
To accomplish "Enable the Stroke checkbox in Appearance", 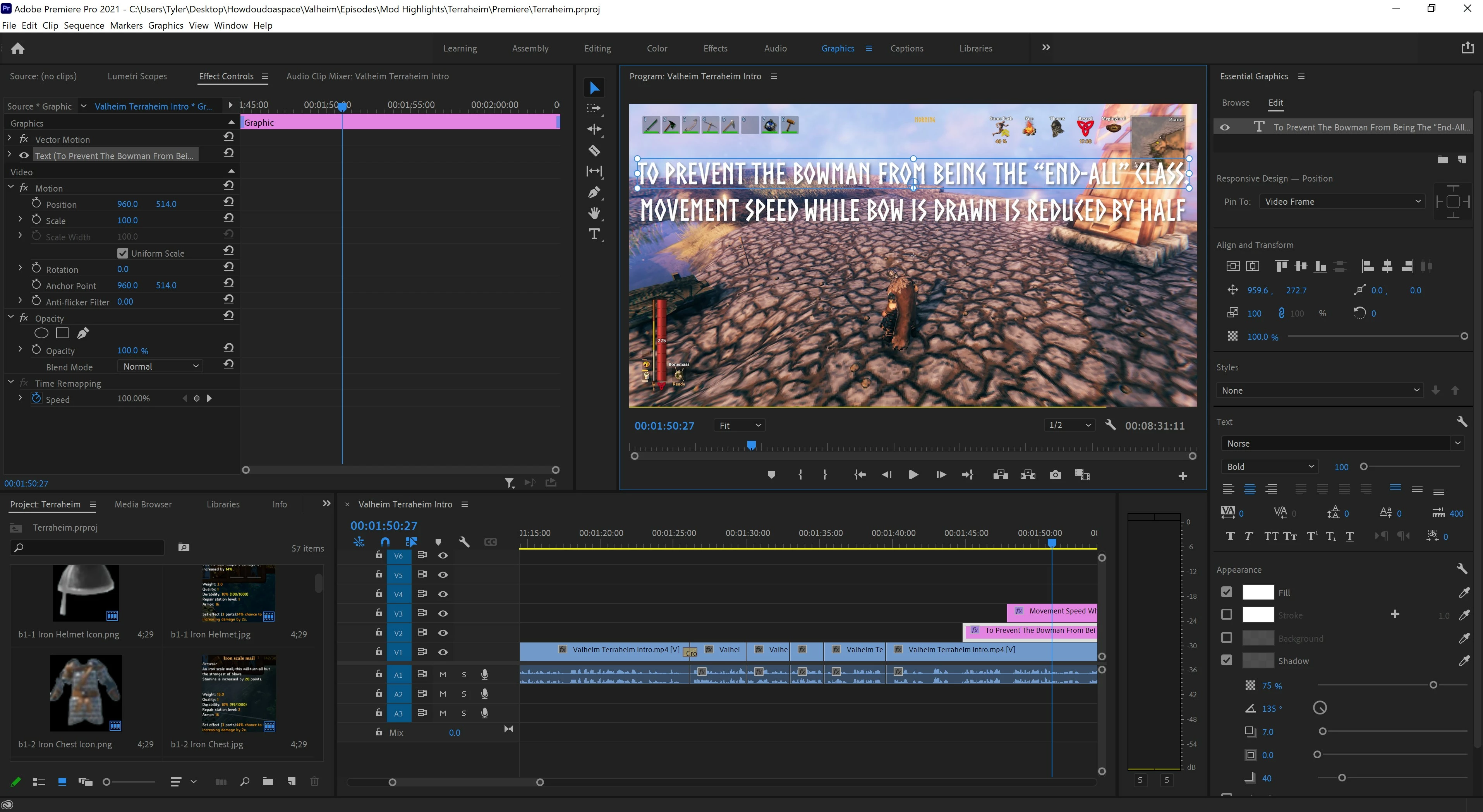I will (1227, 615).
